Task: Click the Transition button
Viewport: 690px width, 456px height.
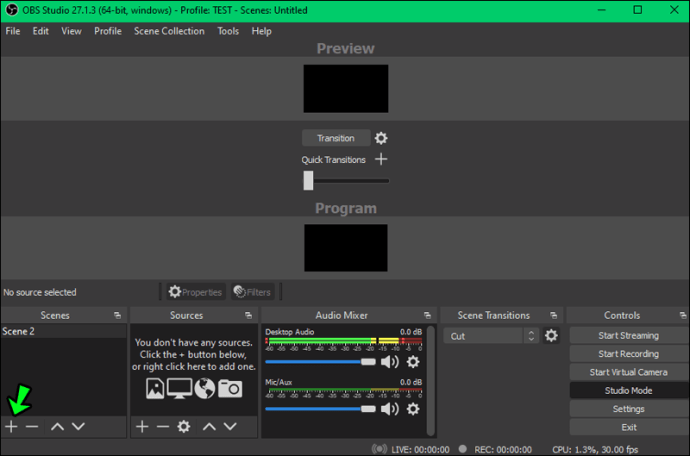Action: 336,138
